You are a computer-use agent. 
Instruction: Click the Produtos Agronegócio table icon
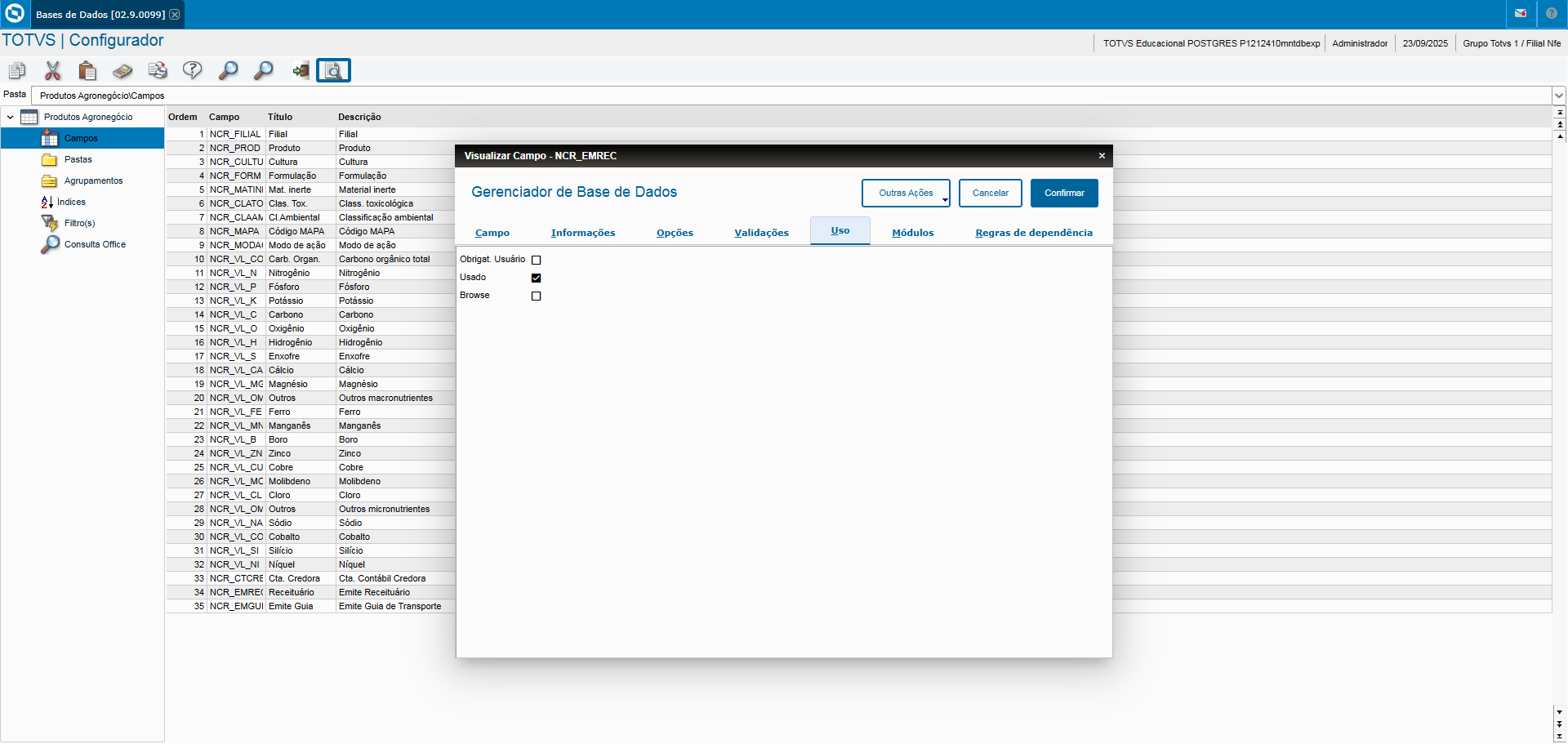29,117
